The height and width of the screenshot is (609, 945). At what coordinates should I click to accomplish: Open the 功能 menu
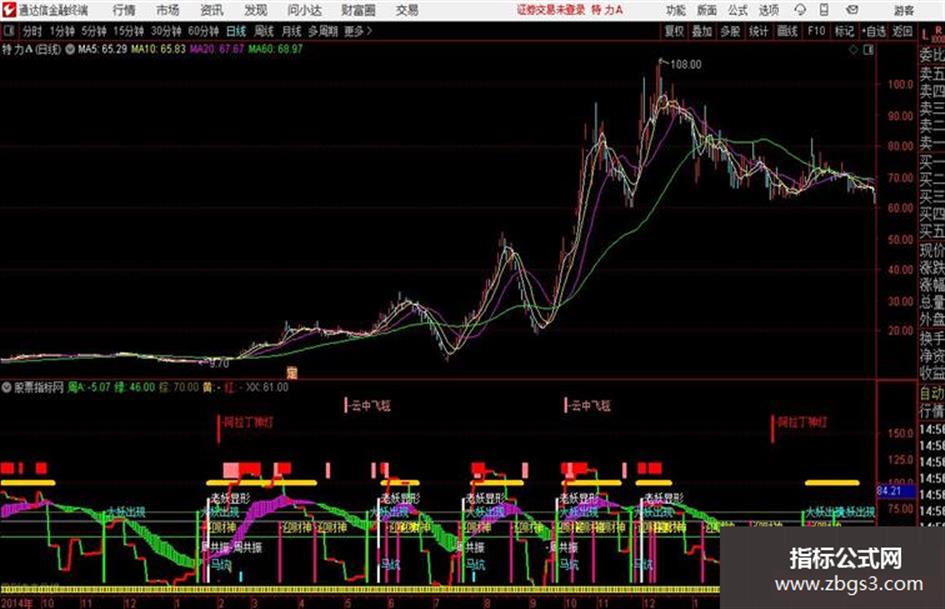pos(676,10)
